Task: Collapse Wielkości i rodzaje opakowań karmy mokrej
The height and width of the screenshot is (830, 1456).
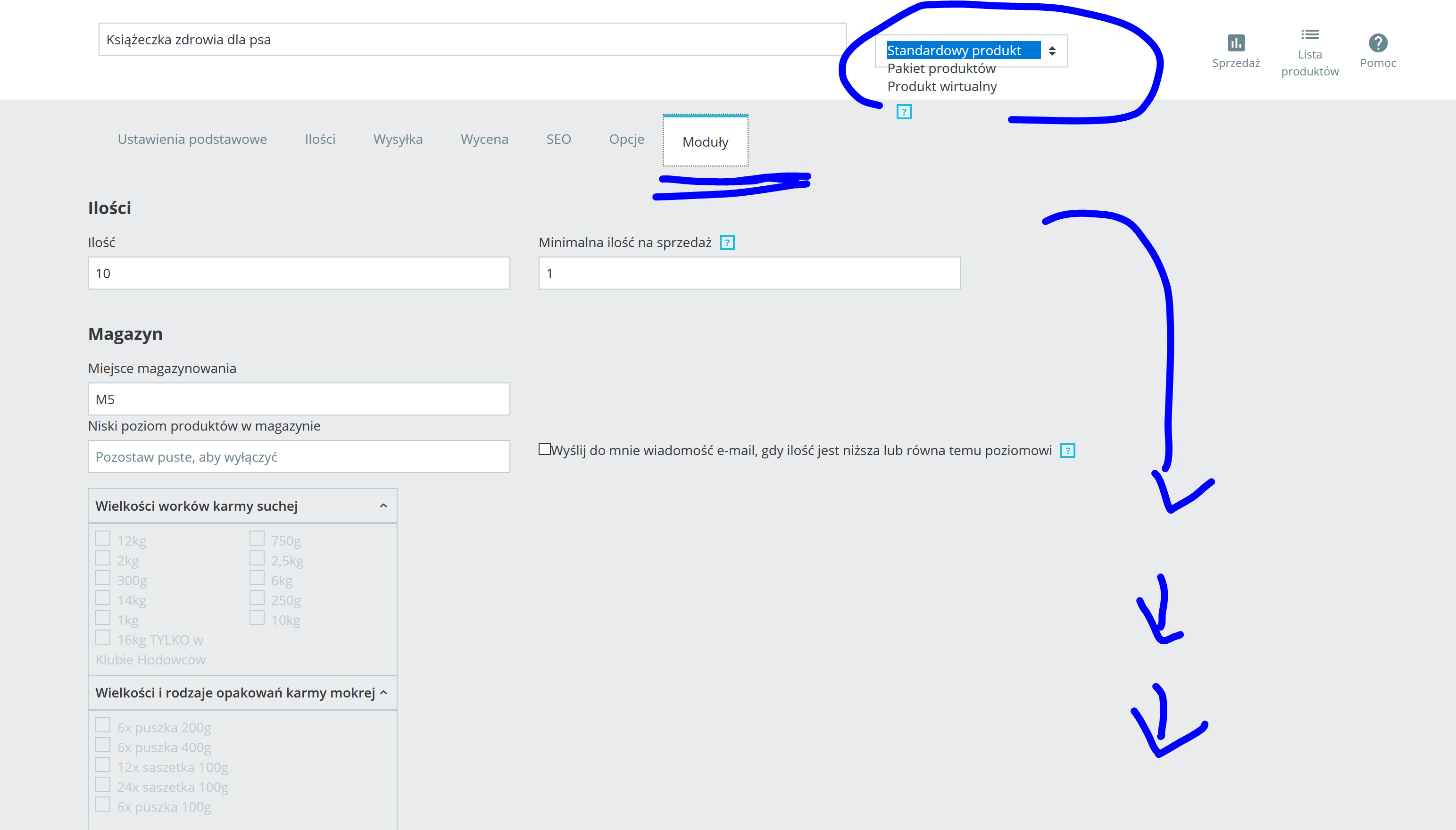Action: click(x=383, y=693)
